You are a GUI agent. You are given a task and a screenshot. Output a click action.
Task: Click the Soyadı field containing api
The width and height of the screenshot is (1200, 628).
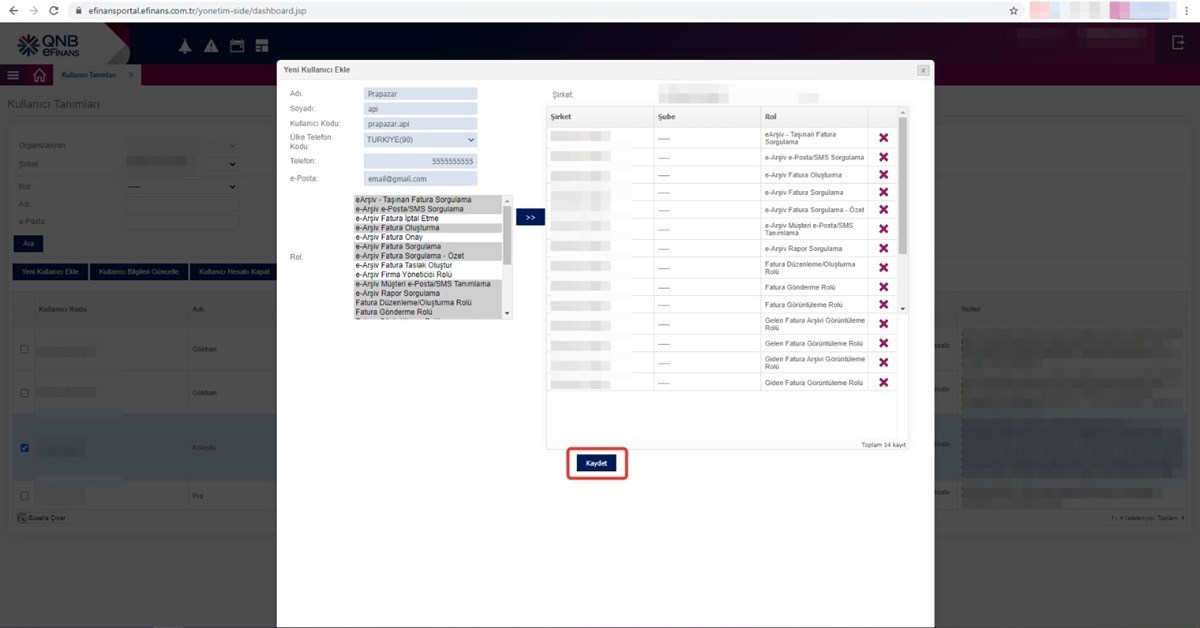click(x=421, y=109)
